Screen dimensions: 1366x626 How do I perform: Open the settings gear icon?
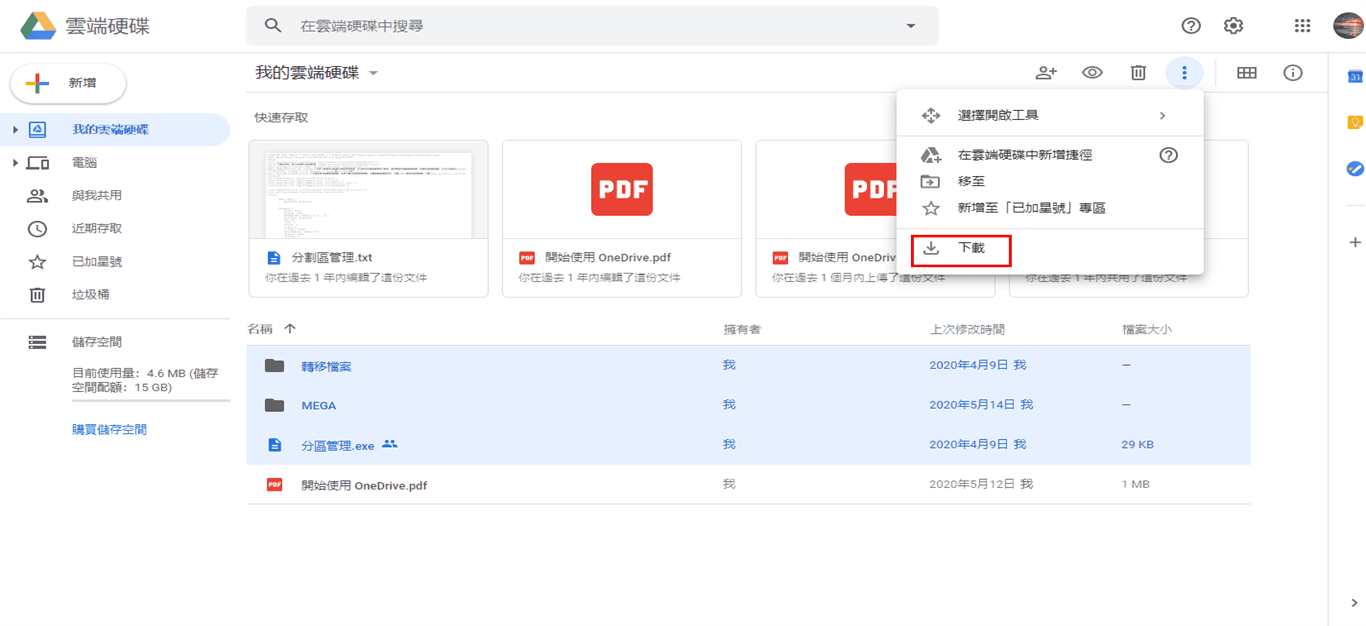1234,26
